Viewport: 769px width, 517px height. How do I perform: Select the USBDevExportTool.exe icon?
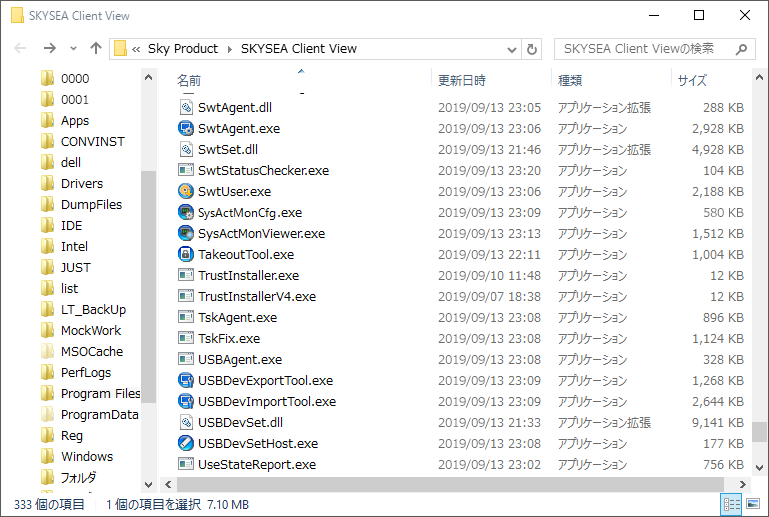(186, 381)
